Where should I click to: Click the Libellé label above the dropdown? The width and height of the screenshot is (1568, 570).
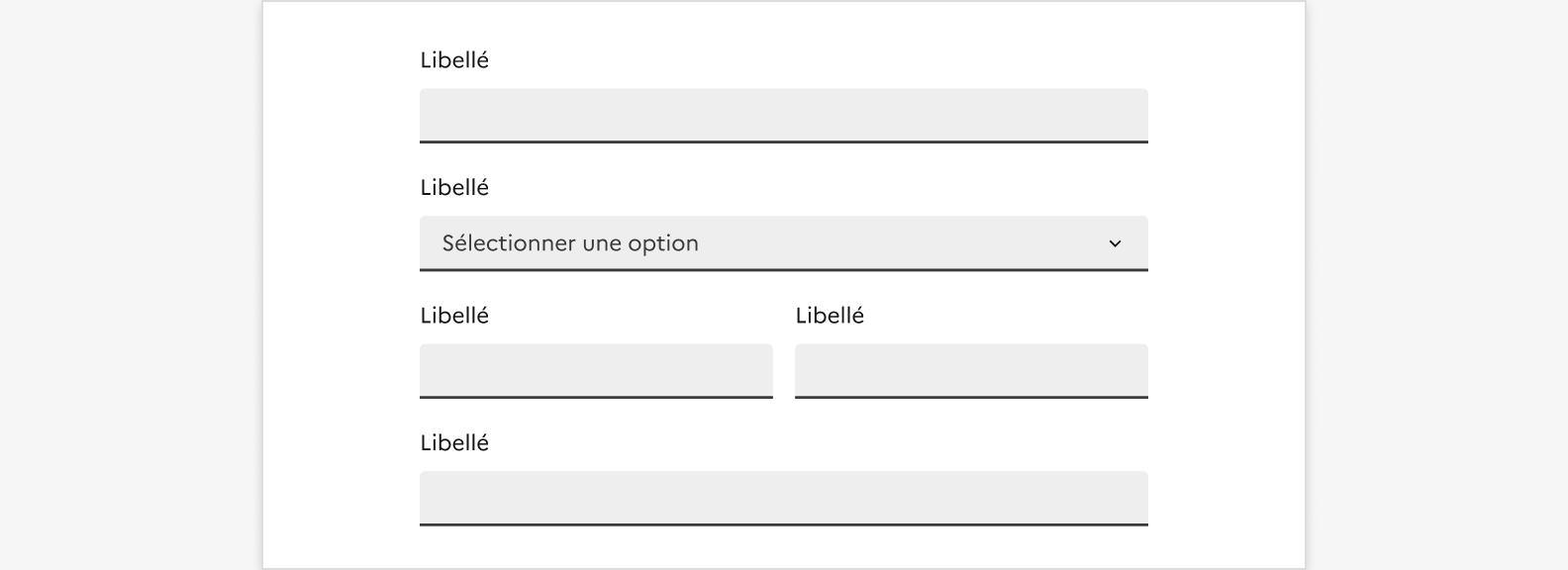[x=454, y=188]
